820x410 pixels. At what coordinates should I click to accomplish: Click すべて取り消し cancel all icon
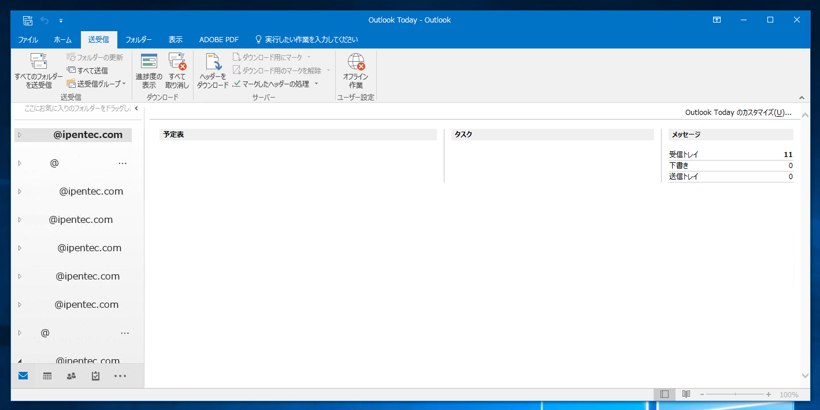pos(177,71)
